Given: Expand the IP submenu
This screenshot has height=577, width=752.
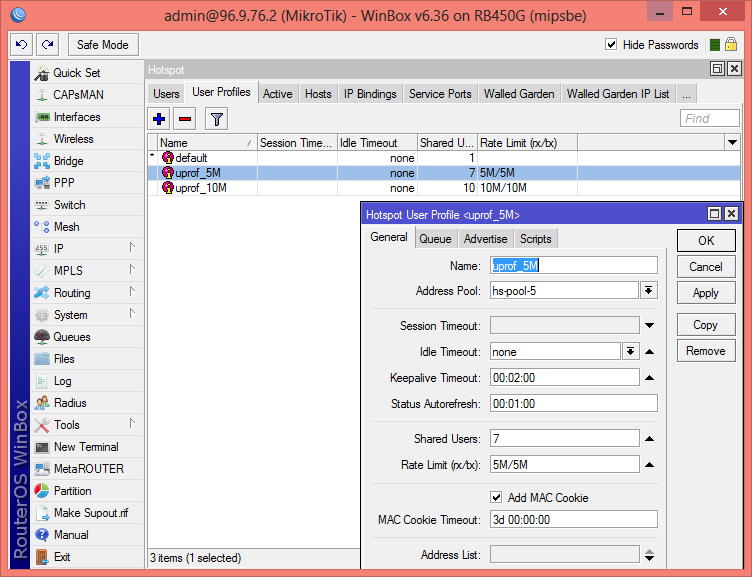Looking at the screenshot, I should [132, 248].
